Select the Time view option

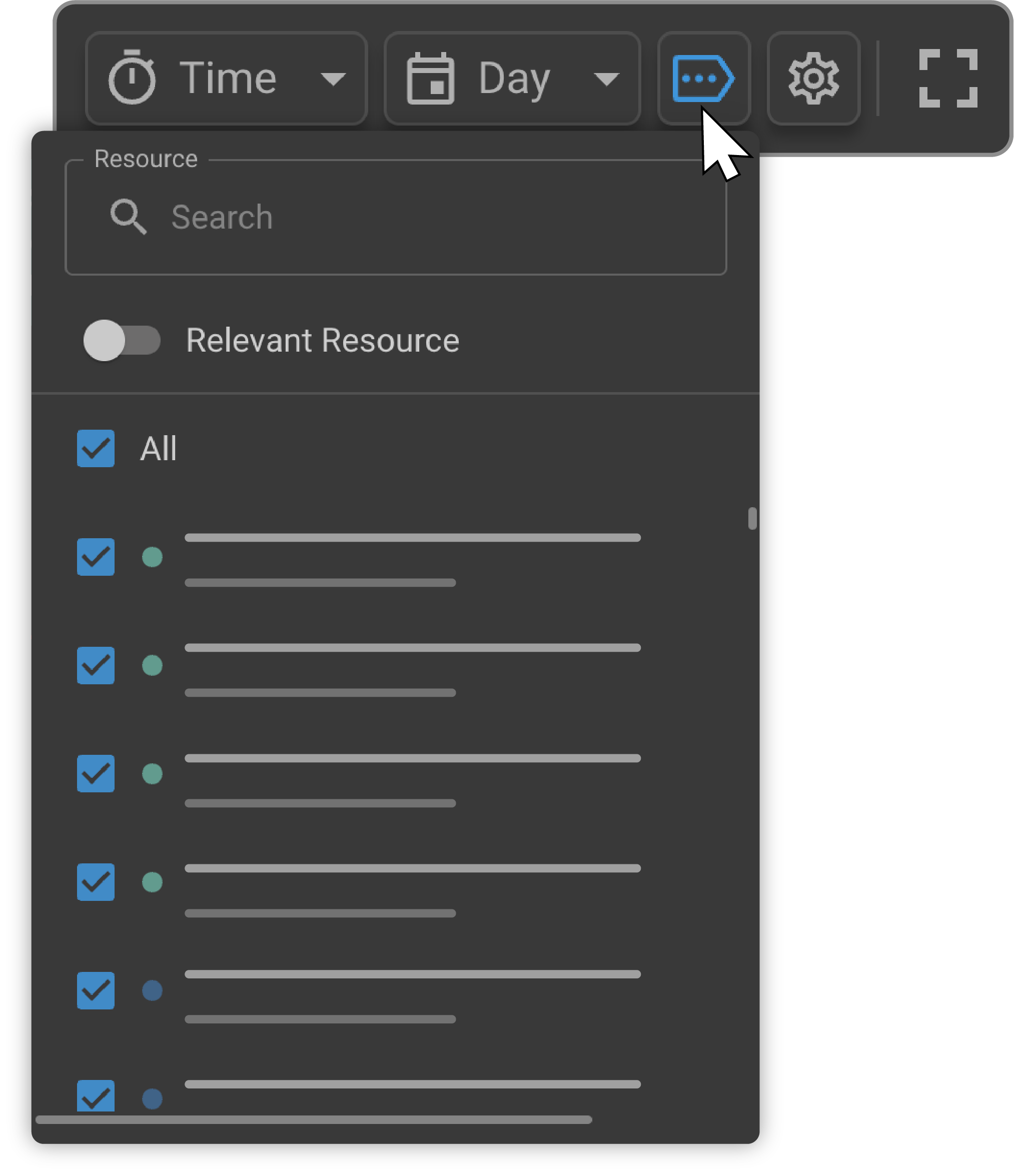point(227,78)
